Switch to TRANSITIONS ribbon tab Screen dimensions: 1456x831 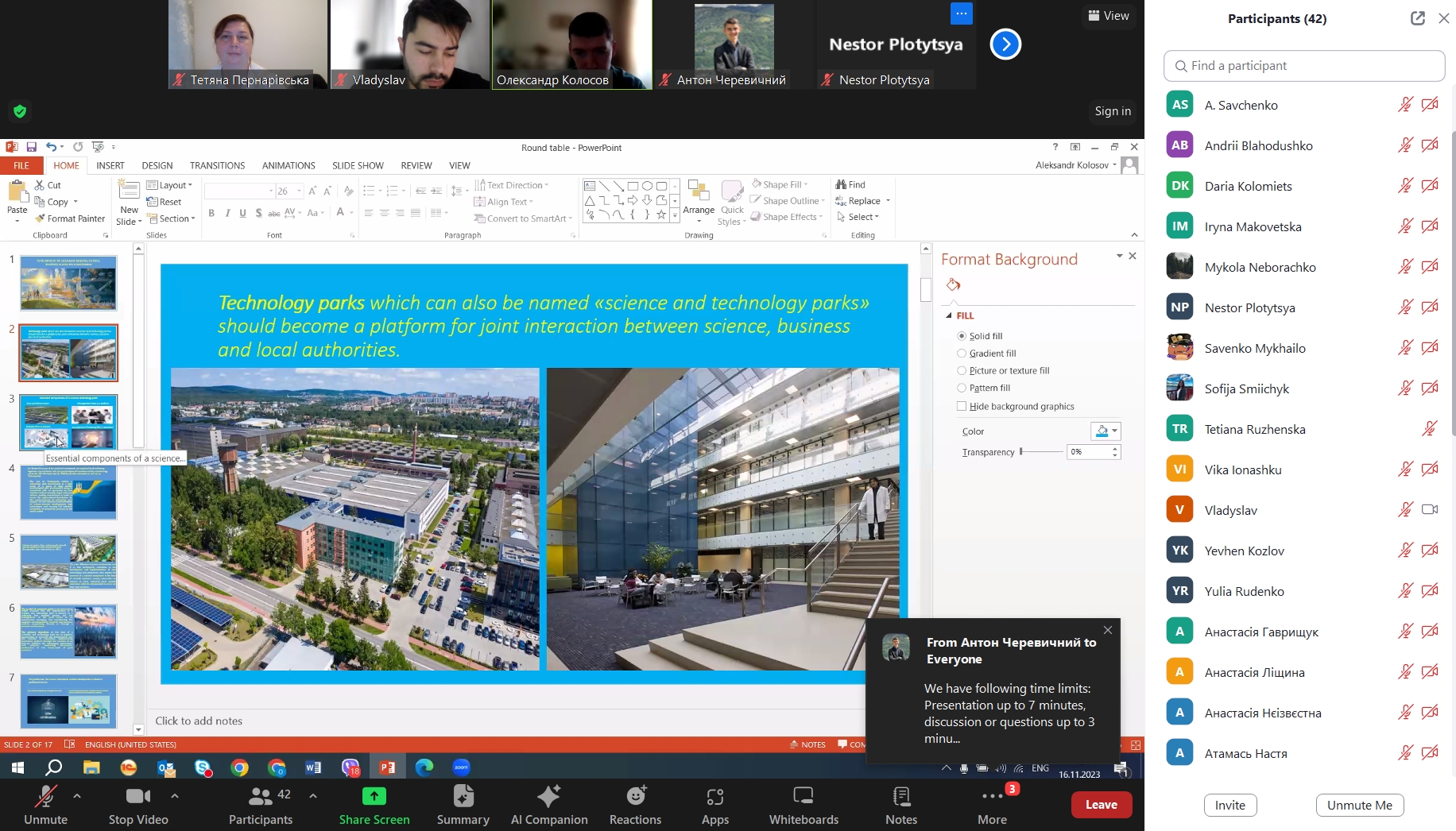pos(217,165)
